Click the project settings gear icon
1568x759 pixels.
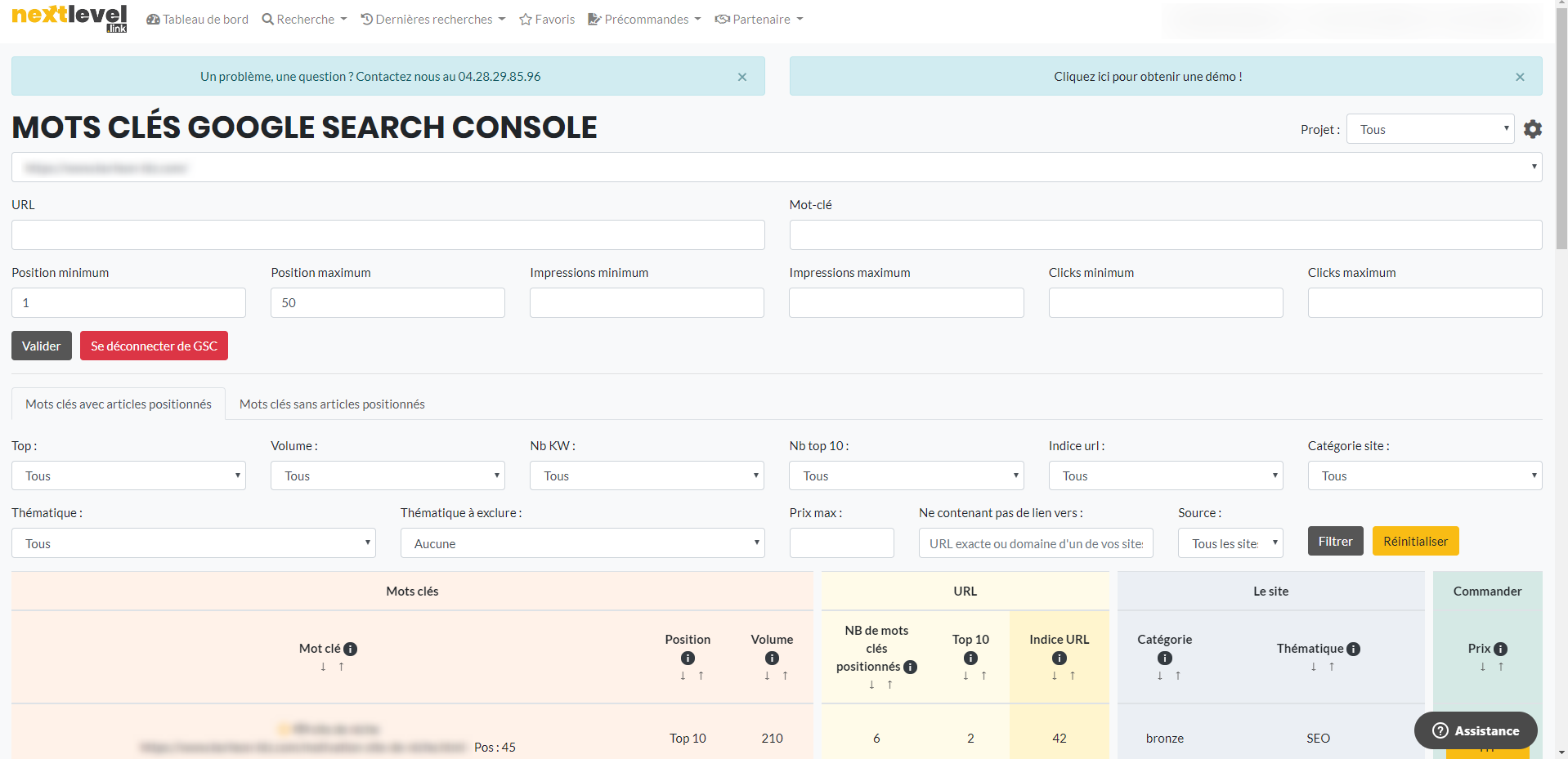click(1533, 129)
